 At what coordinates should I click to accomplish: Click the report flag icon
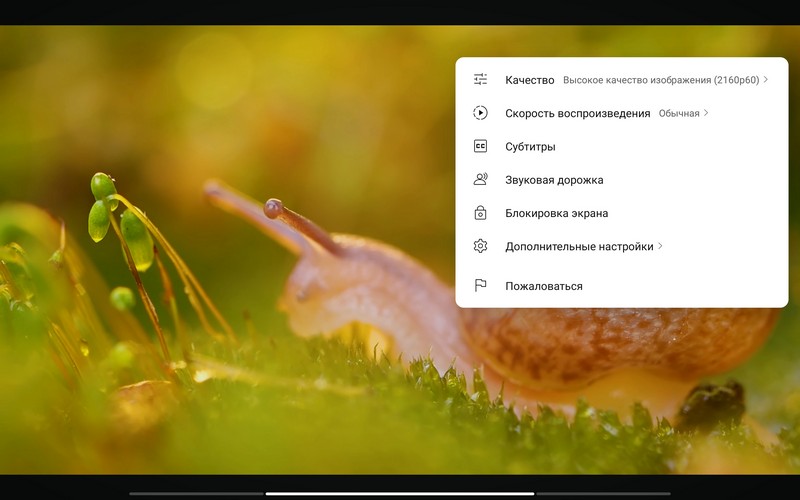click(x=480, y=286)
